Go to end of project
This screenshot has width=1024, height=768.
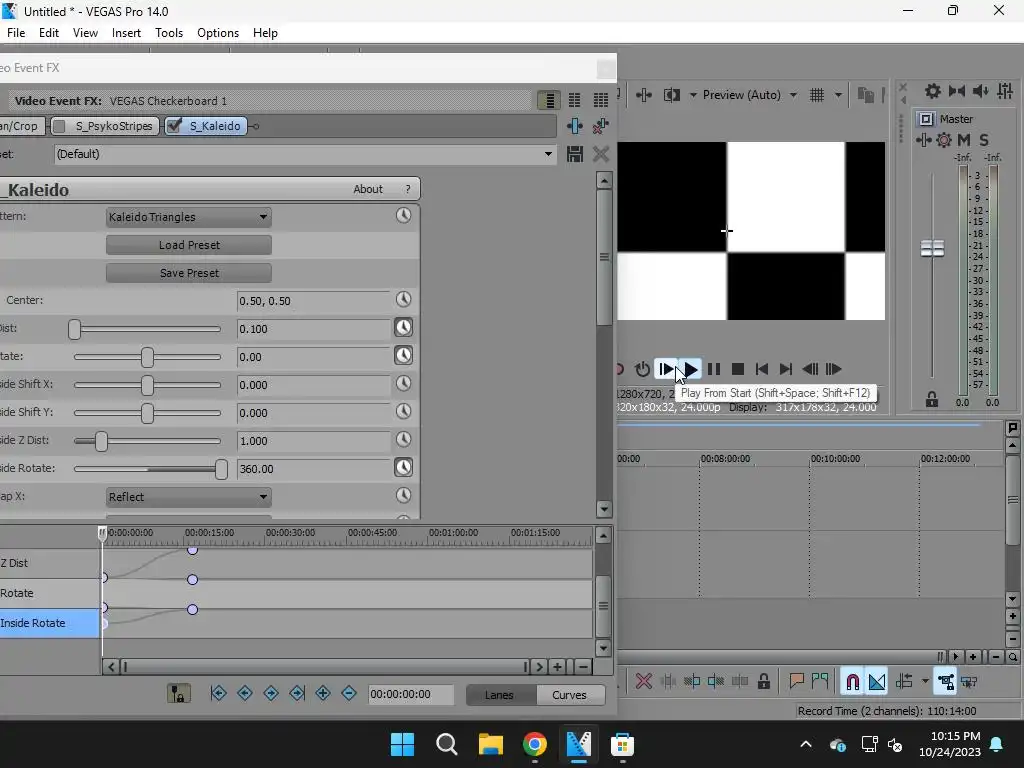tap(786, 370)
